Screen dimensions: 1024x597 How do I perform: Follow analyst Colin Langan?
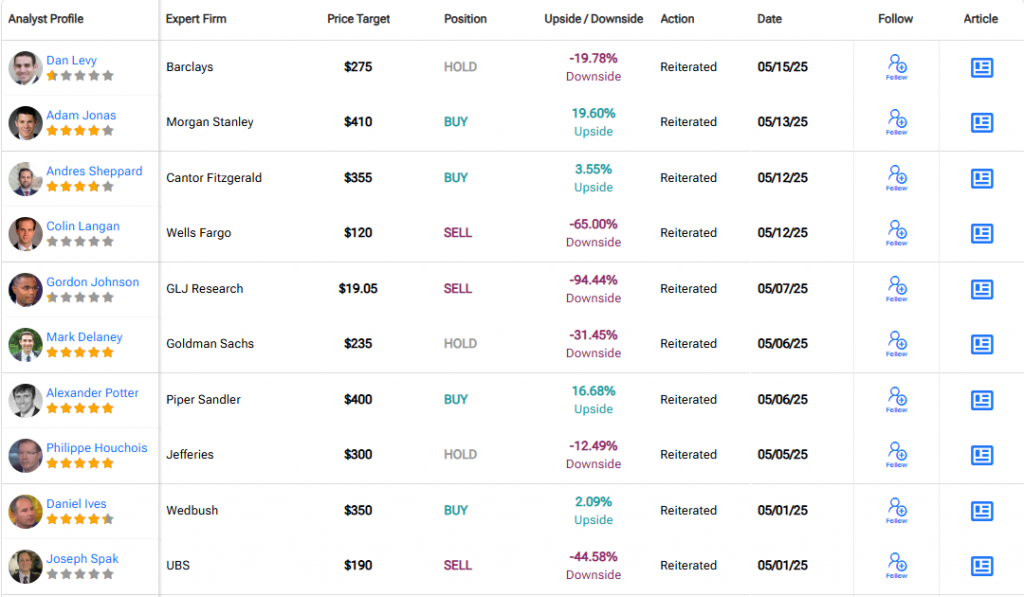[x=897, y=233]
